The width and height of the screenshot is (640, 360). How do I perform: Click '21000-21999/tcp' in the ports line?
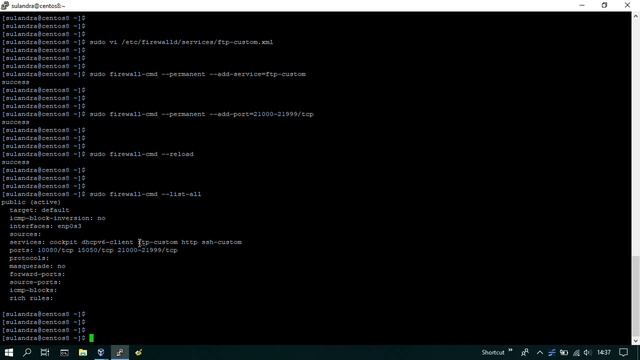tap(147, 250)
